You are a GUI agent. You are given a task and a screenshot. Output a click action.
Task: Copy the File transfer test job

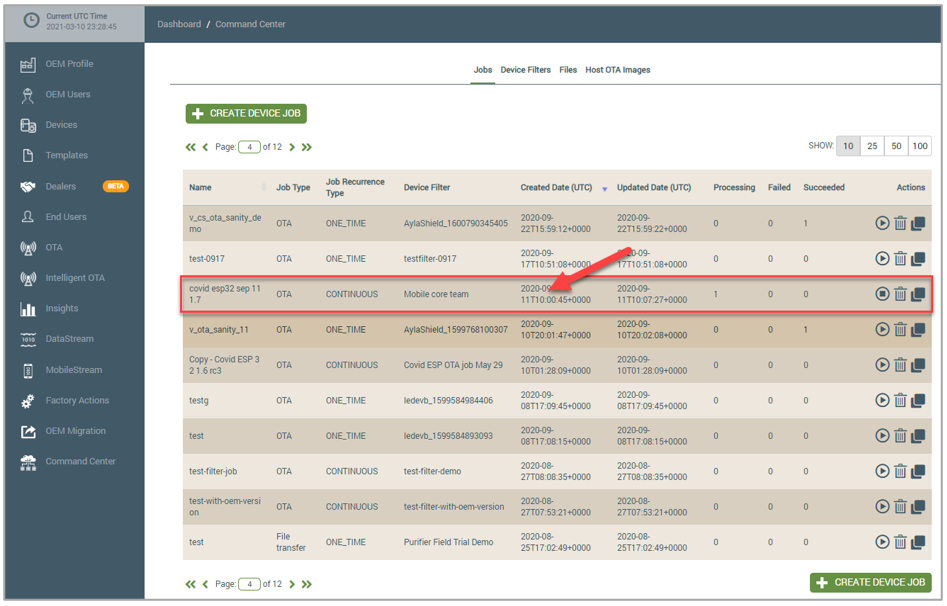pyautogui.click(x=918, y=542)
